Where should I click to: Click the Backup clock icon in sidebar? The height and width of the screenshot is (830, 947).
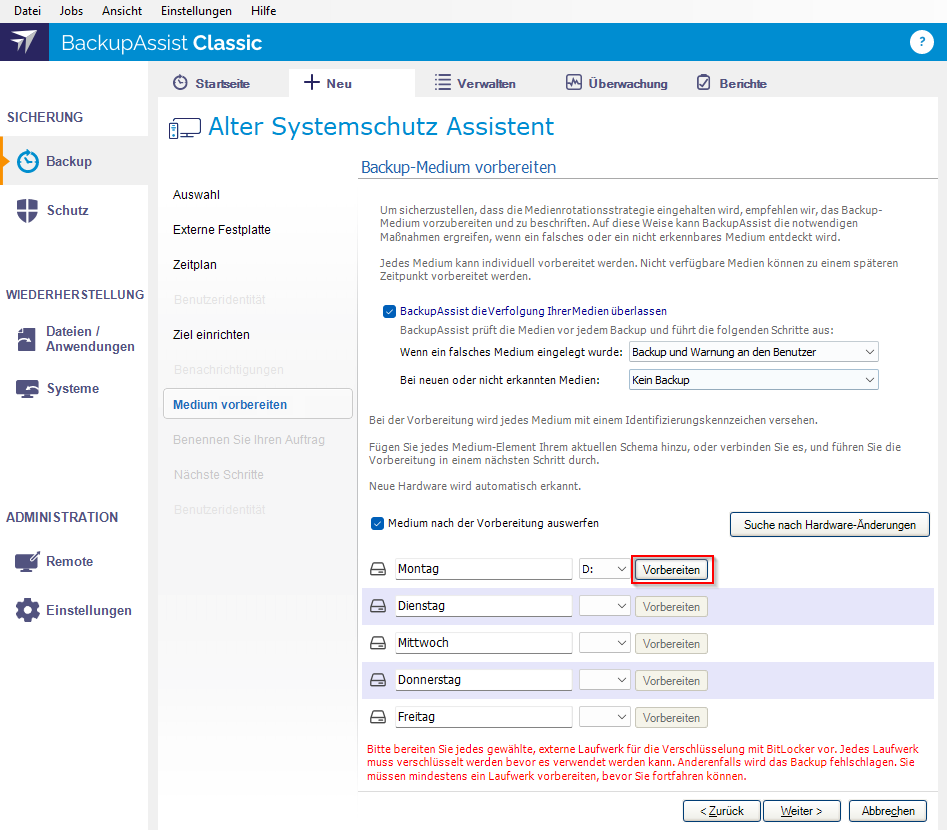pyautogui.click(x=28, y=161)
